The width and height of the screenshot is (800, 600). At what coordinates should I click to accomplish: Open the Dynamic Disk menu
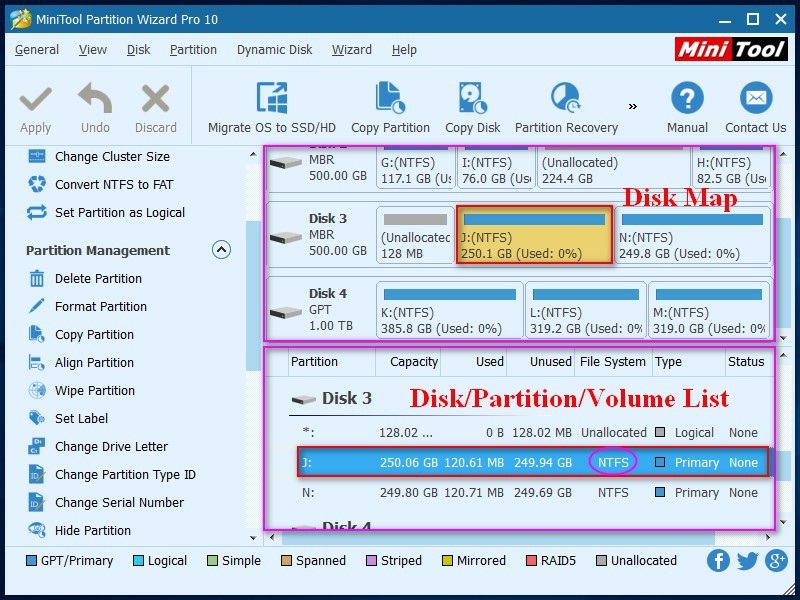(x=274, y=50)
